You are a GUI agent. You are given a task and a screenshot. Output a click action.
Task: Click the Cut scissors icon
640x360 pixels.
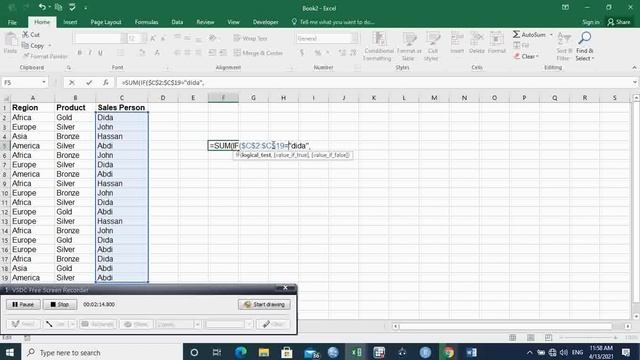[25, 35]
